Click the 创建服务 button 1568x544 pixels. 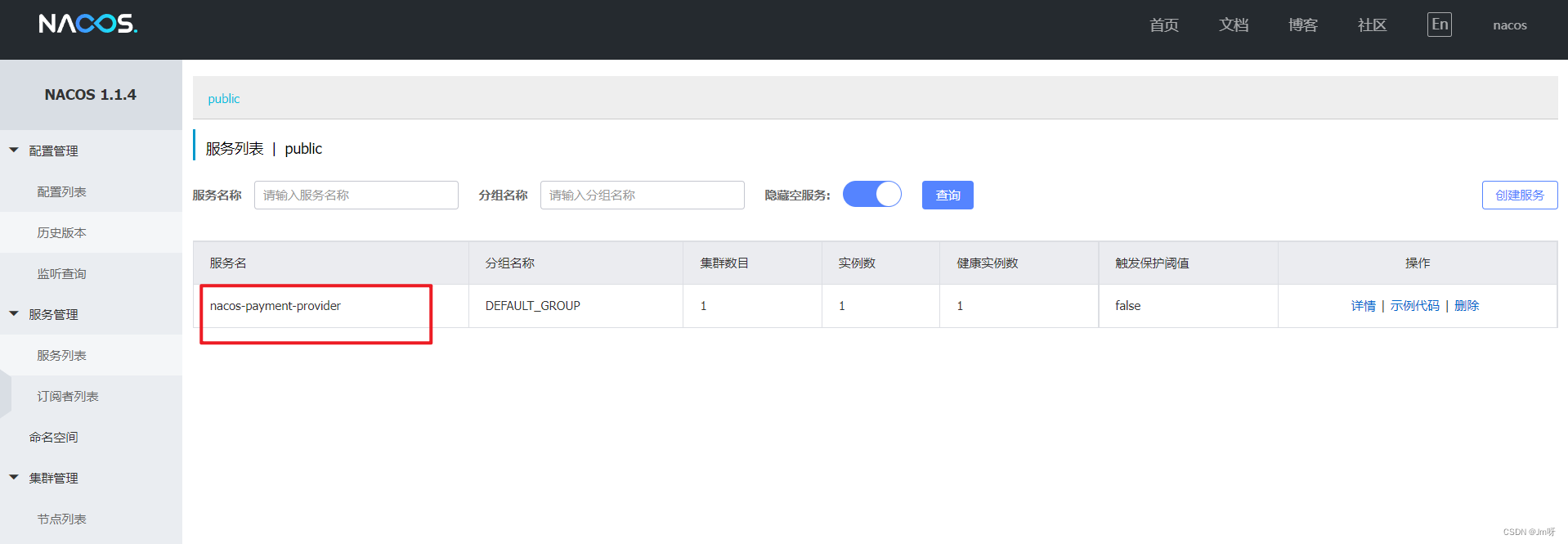coord(1520,195)
